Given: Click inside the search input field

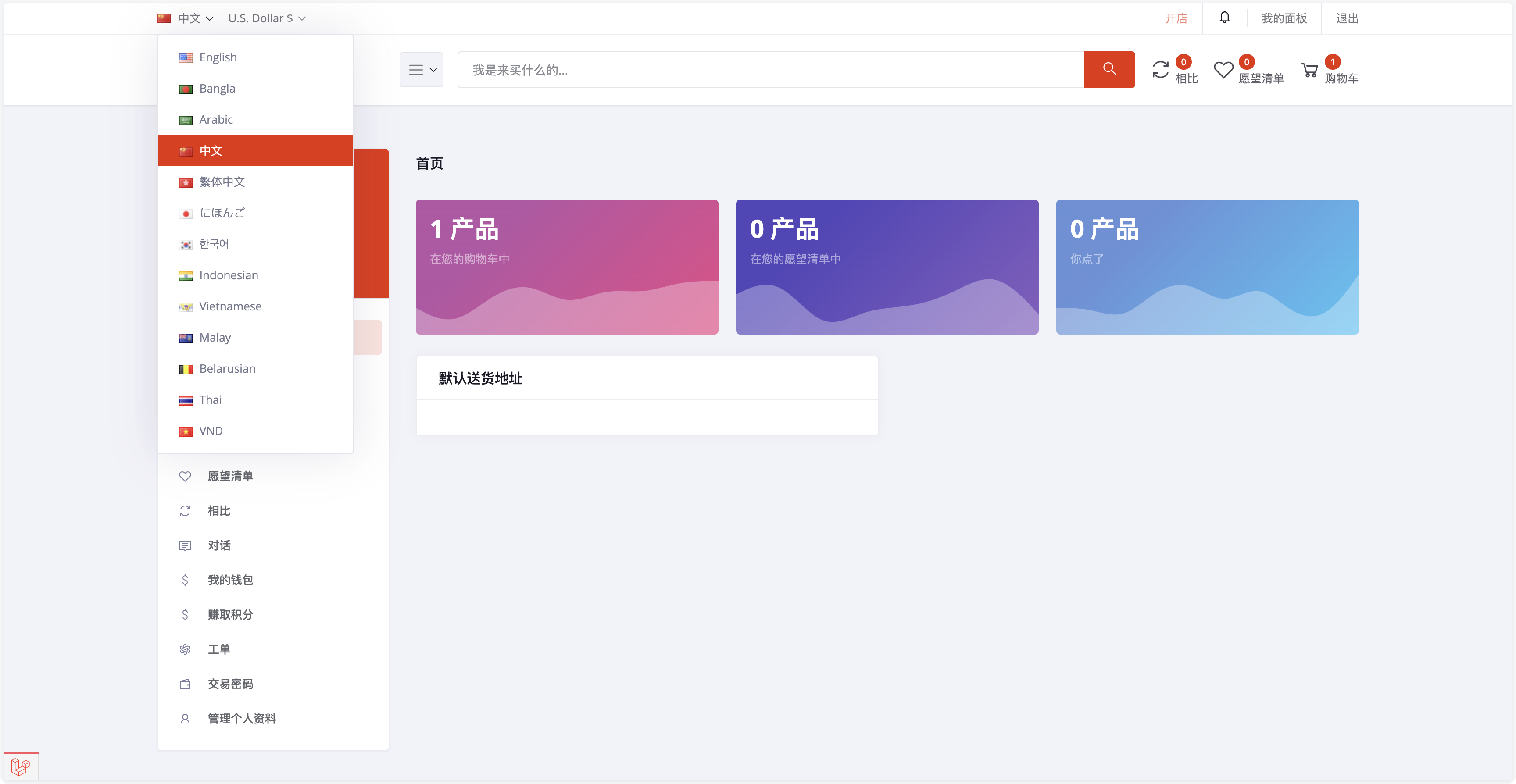Looking at the screenshot, I should (765, 69).
